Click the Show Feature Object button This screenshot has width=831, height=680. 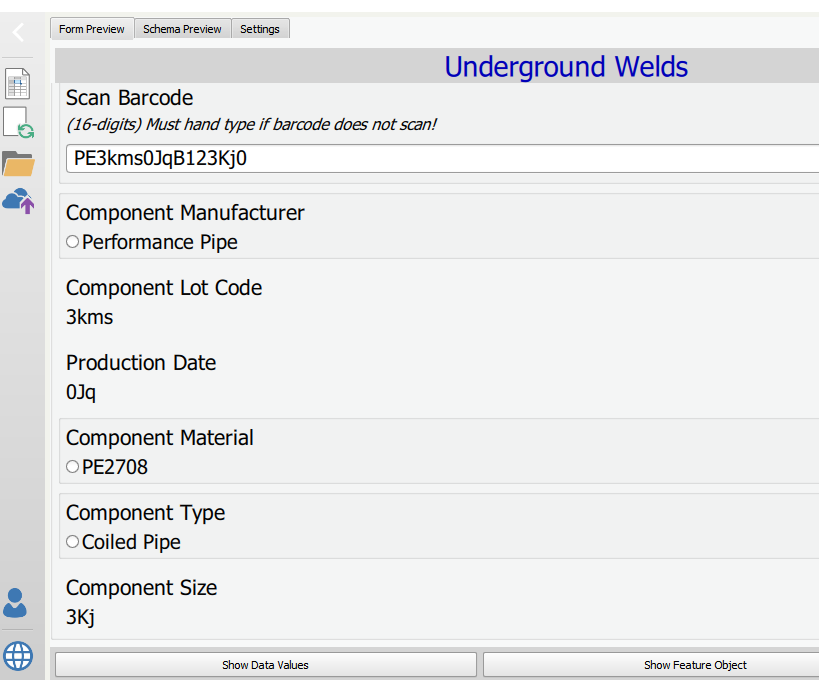coord(652,665)
